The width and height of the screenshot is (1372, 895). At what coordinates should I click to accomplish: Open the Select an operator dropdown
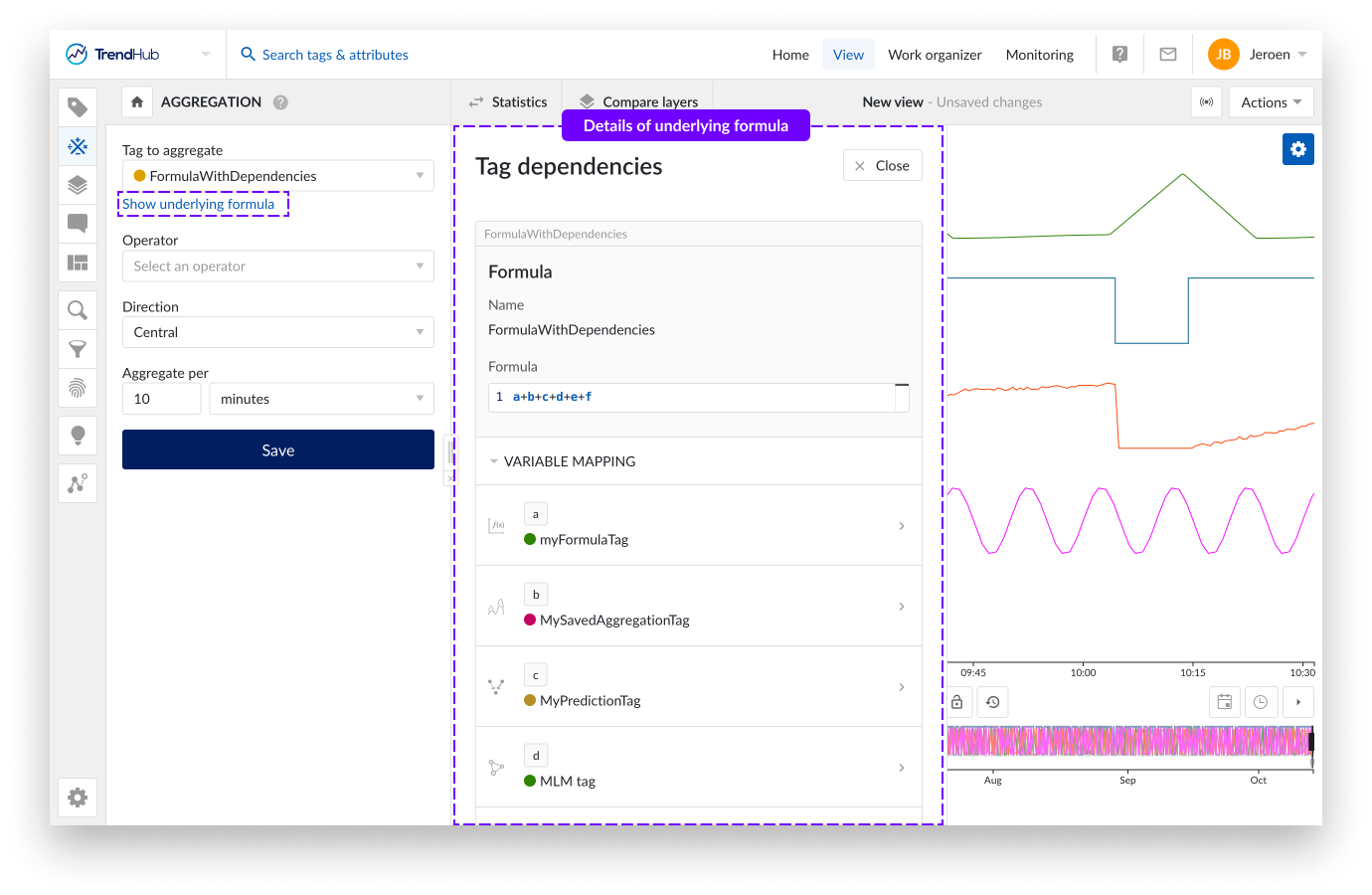[x=277, y=267]
